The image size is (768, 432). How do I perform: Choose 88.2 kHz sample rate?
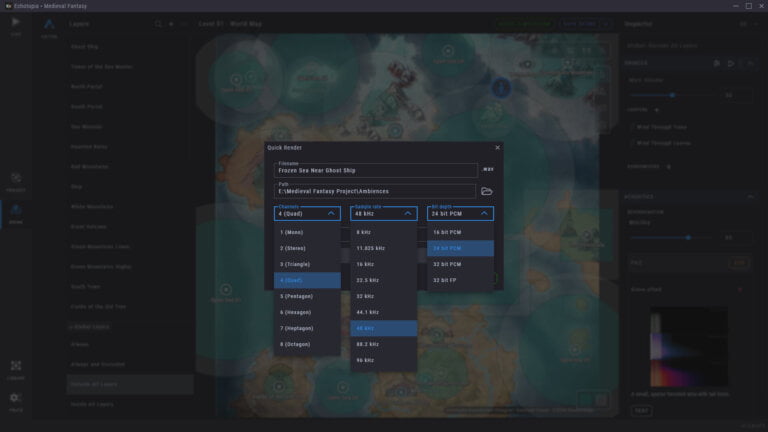pos(384,344)
